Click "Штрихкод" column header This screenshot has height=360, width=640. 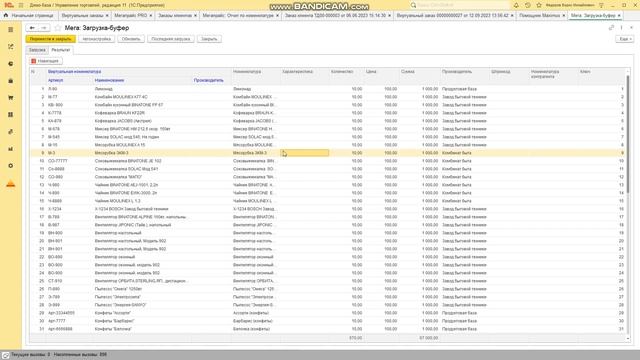click(x=500, y=72)
